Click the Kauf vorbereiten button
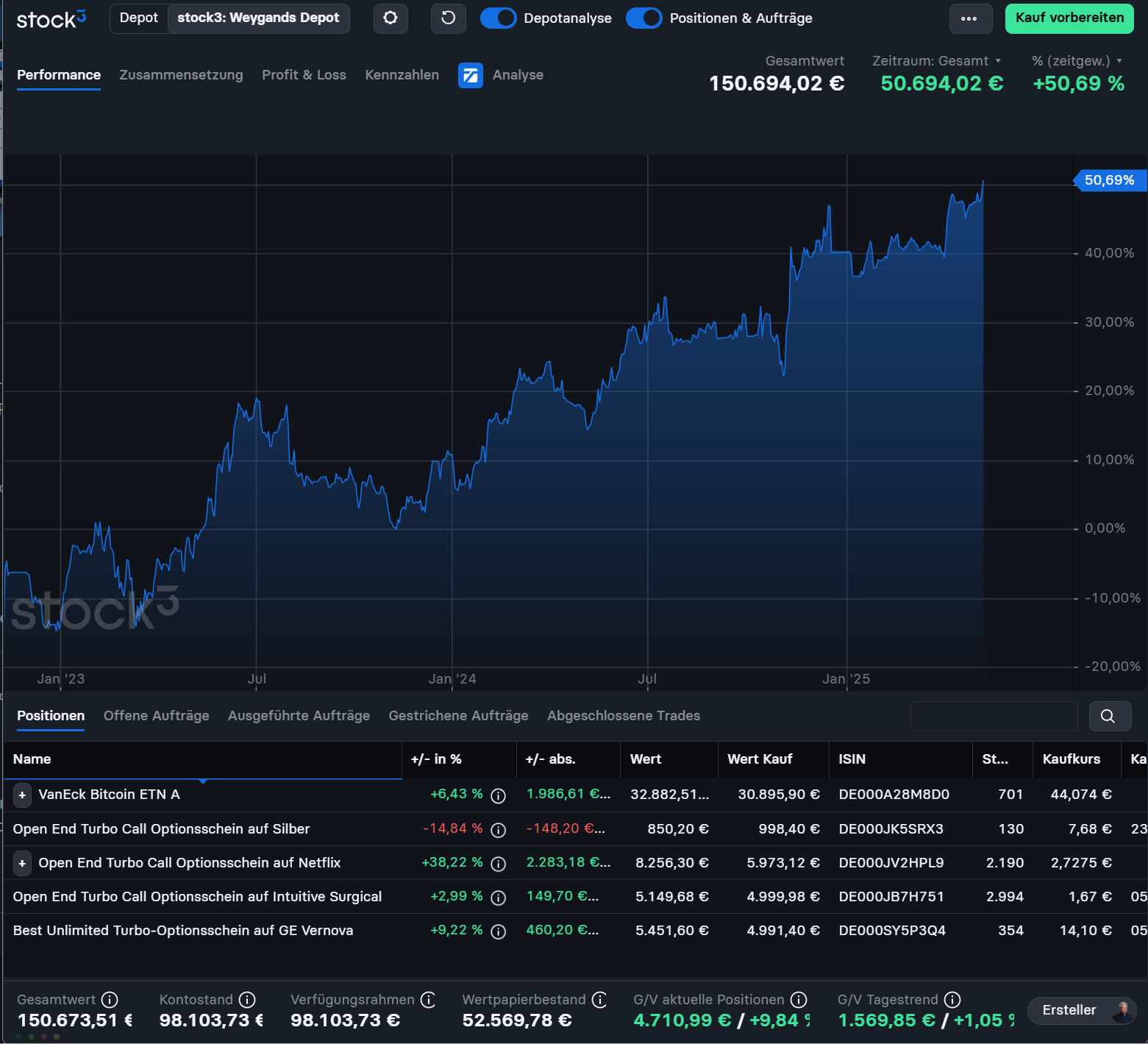This screenshot has height=1044, width=1148. pos(1069,18)
